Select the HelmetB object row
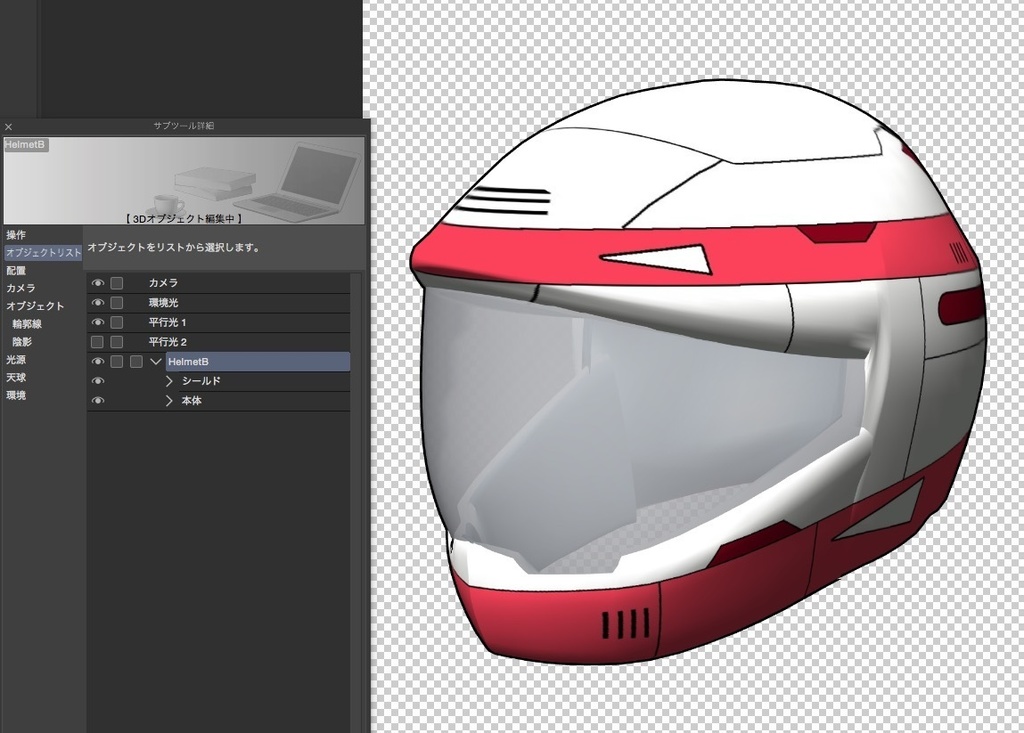Screen dimensions: 1024x733 tap(258, 361)
